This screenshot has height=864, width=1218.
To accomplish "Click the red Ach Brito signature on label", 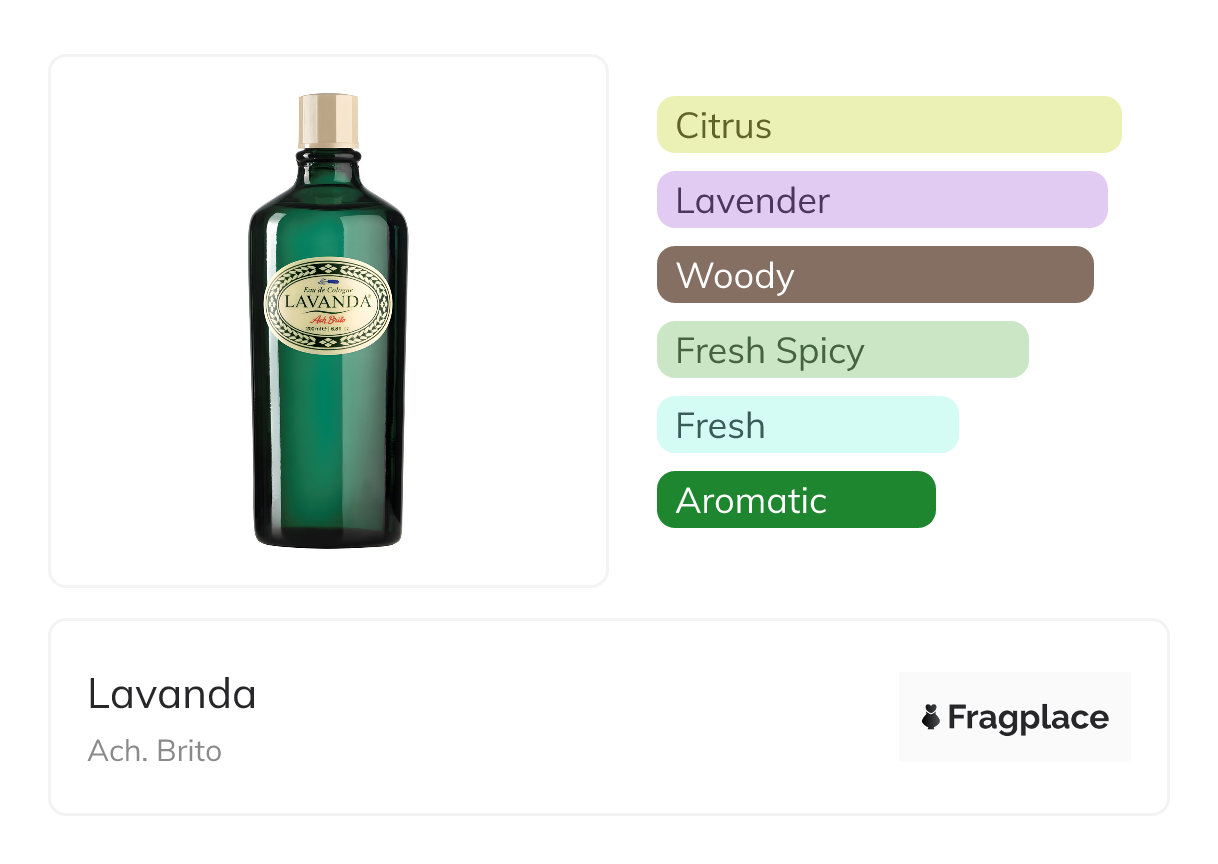I will 328,319.
